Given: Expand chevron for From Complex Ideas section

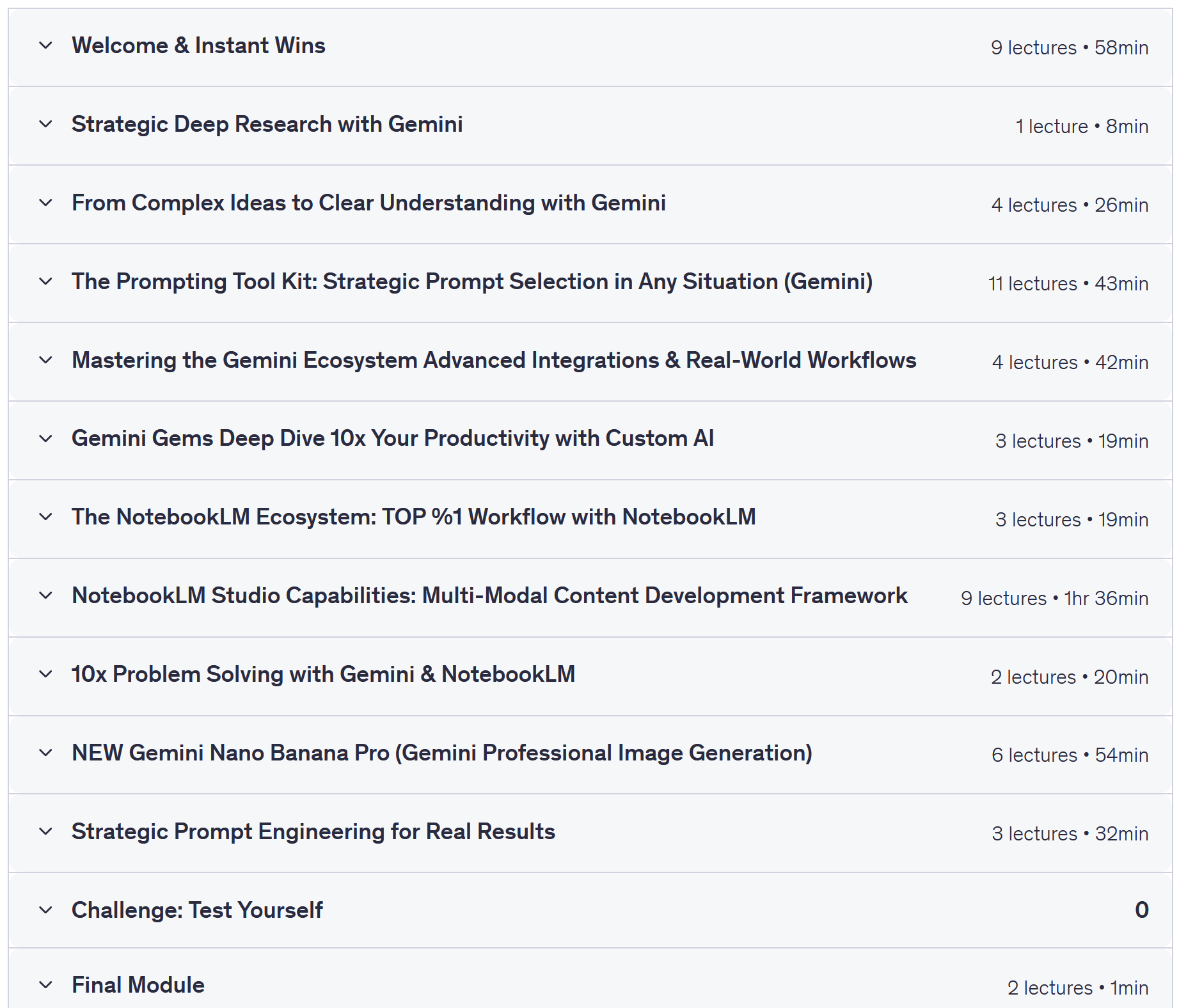Looking at the screenshot, I should (x=45, y=203).
